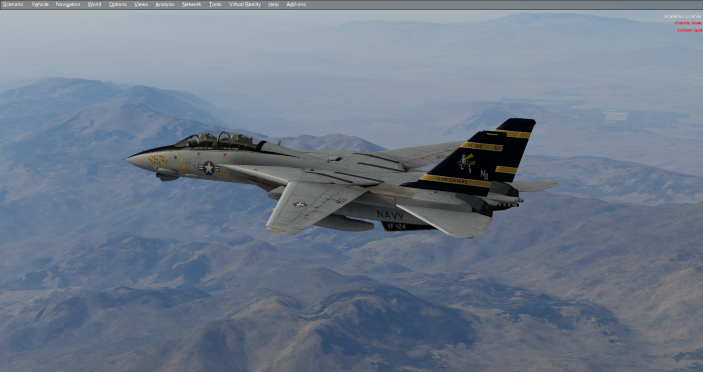Open the Virtual Reality menu
The image size is (703, 372).
click(245, 4)
